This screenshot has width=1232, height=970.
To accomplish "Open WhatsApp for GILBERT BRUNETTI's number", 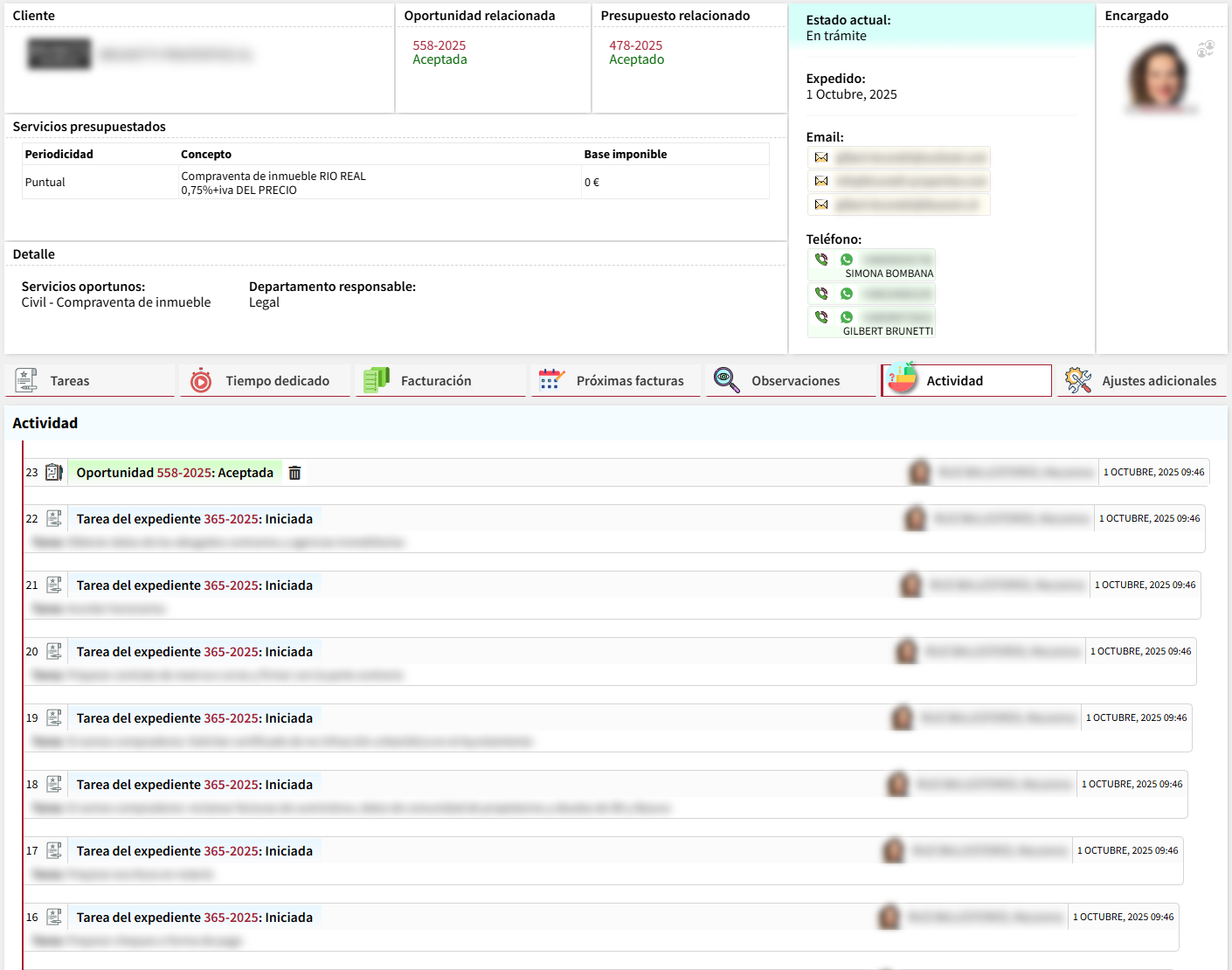I will (x=846, y=317).
